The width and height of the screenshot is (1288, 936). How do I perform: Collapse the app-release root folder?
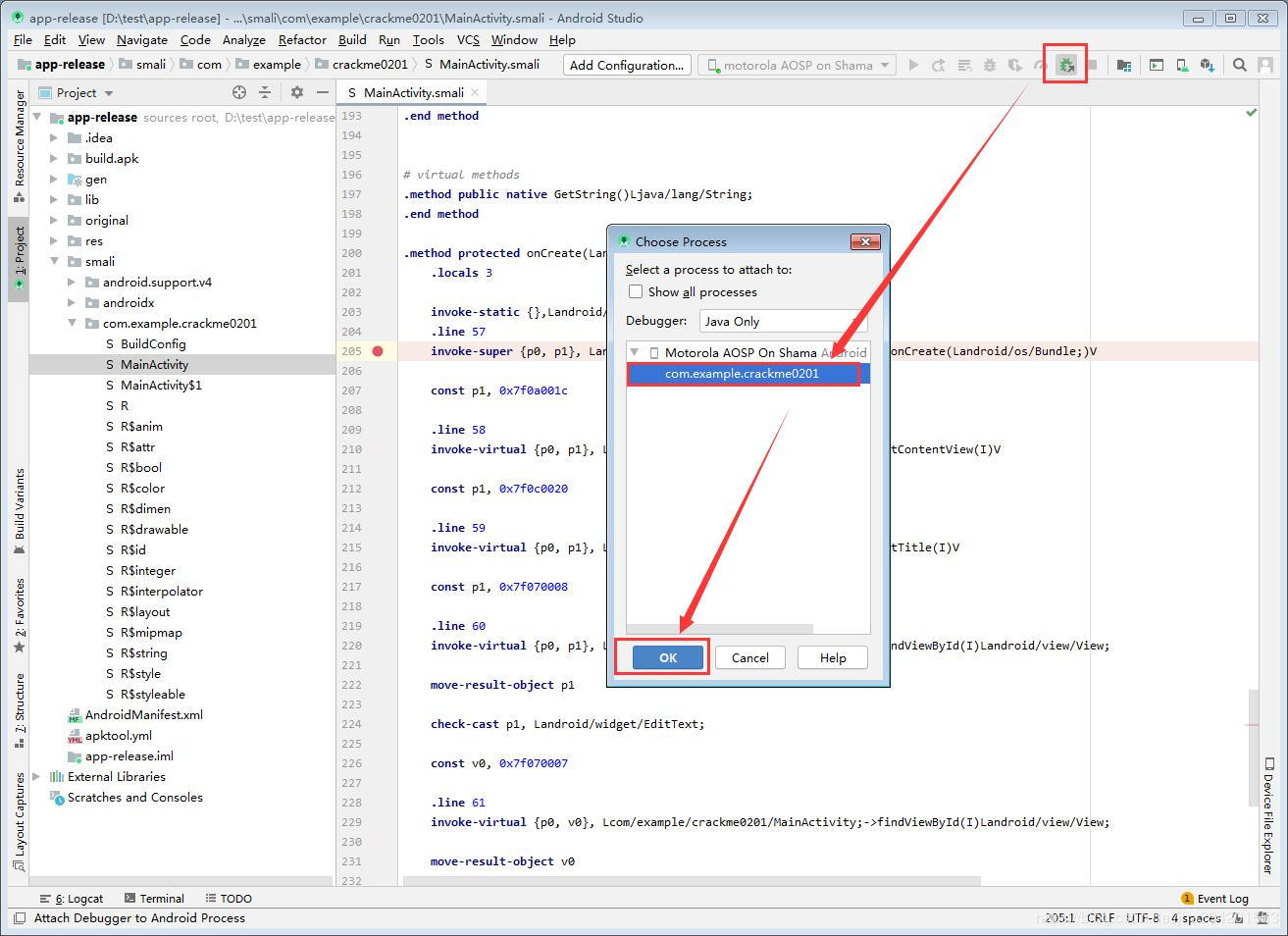point(37,117)
